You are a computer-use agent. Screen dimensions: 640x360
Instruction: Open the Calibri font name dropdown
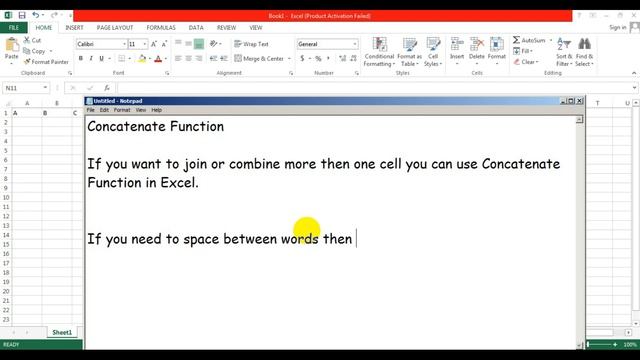click(x=124, y=44)
